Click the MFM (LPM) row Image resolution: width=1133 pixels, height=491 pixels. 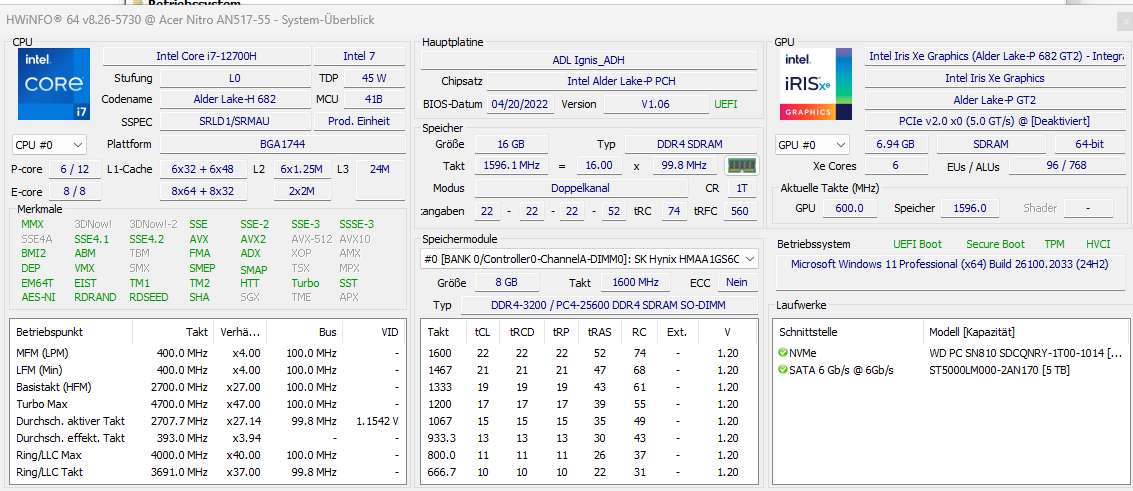pos(207,353)
